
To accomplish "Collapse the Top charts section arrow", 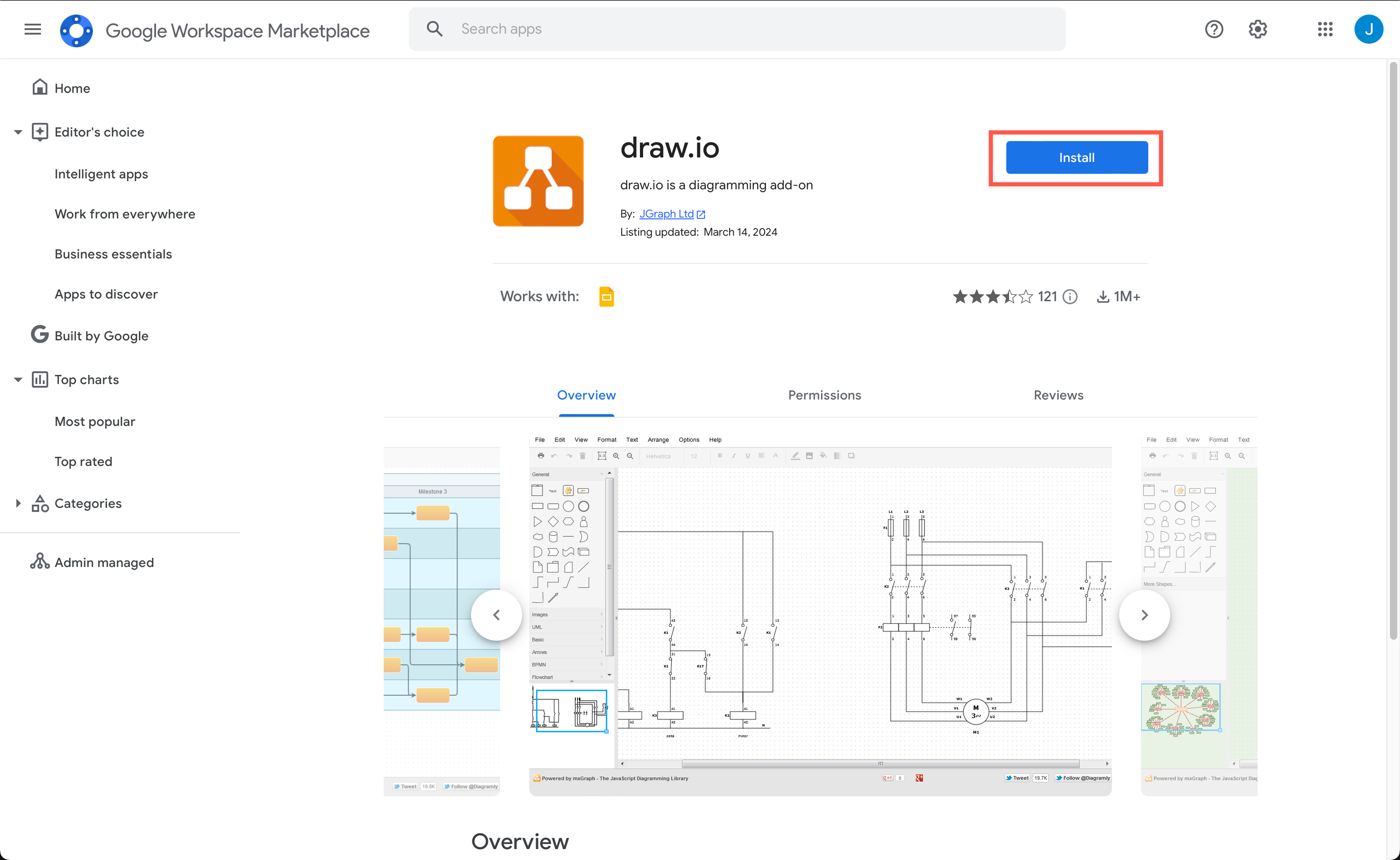I will click(18, 379).
